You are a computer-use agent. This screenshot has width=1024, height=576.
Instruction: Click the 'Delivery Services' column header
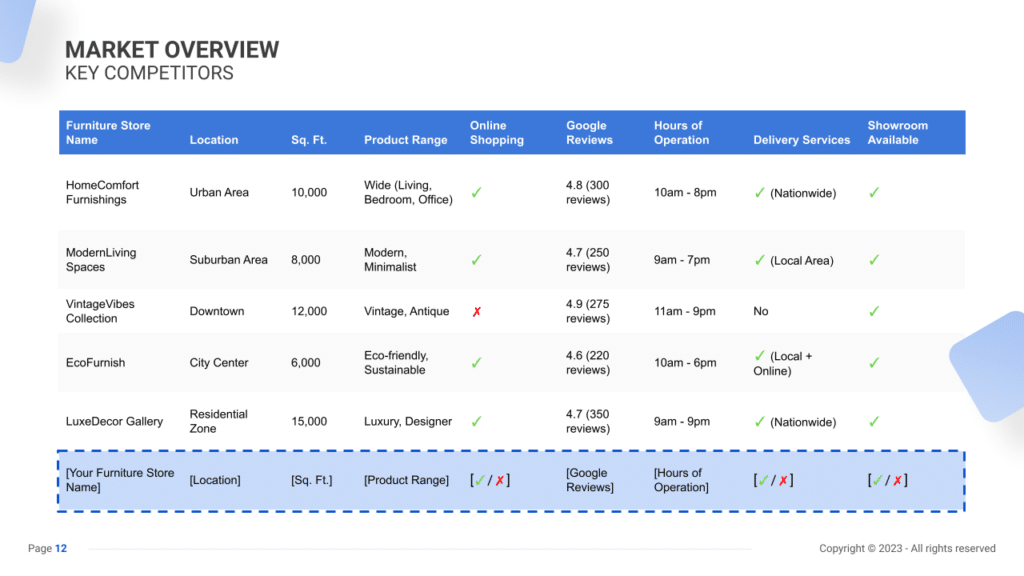[801, 140]
